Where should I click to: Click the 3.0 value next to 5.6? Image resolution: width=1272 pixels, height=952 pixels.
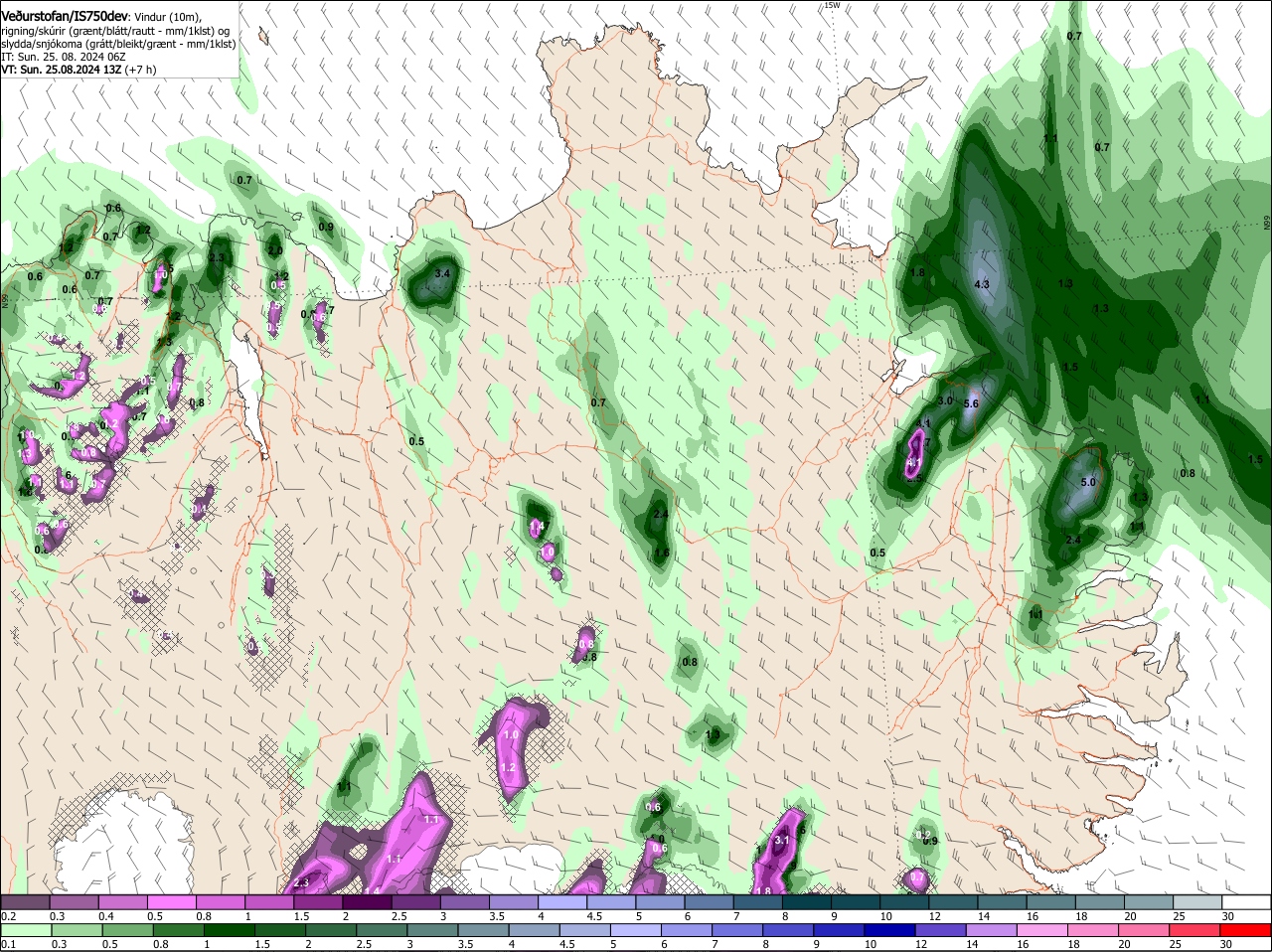click(945, 400)
